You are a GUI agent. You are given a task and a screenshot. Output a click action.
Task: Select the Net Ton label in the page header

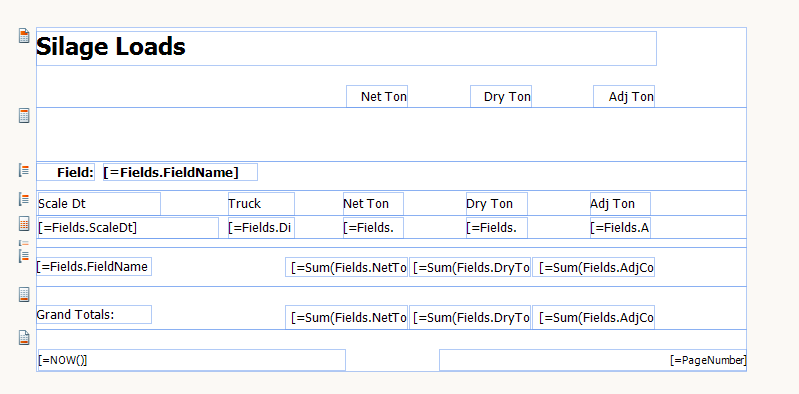pyautogui.click(x=377, y=96)
